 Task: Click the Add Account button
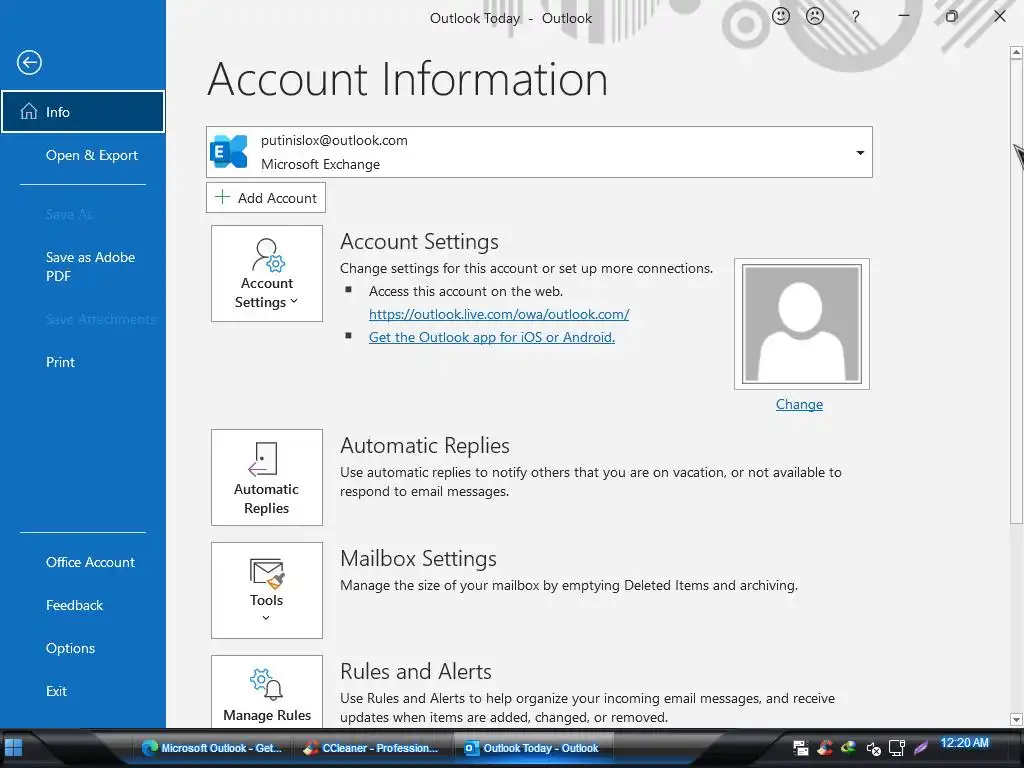pyautogui.click(x=266, y=197)
